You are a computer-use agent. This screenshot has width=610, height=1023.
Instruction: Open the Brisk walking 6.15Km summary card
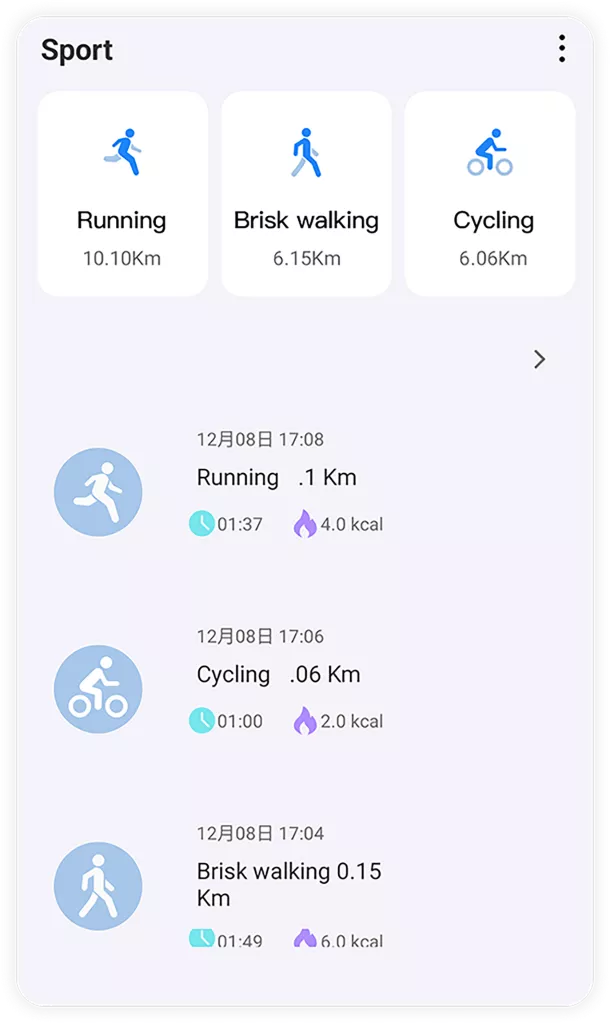point(306,194)
